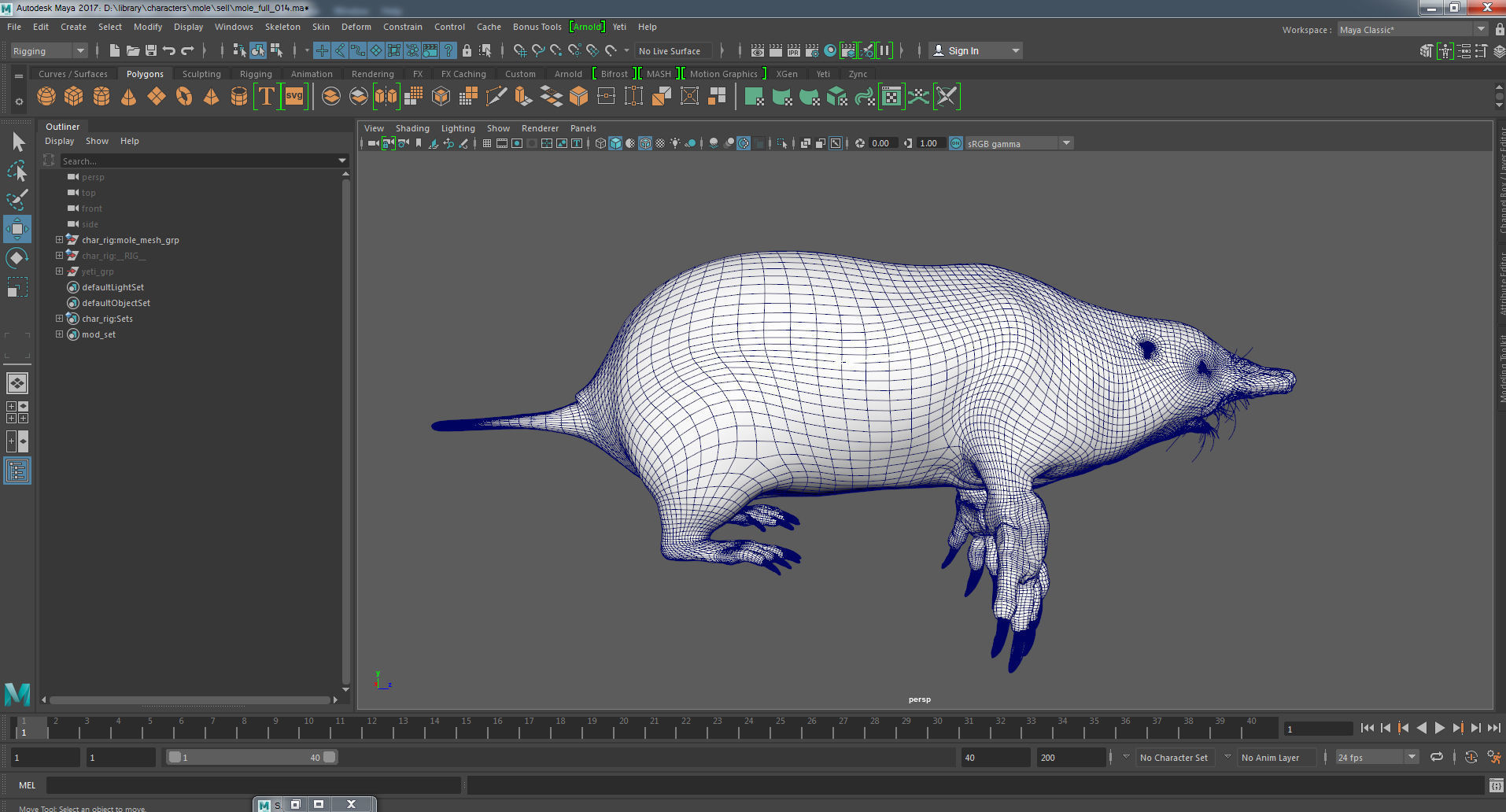Image resolution: width=1506 pixels, height=812 pixels.
Task: Toggle auto keyframe button
Action: pos(1471,757)
